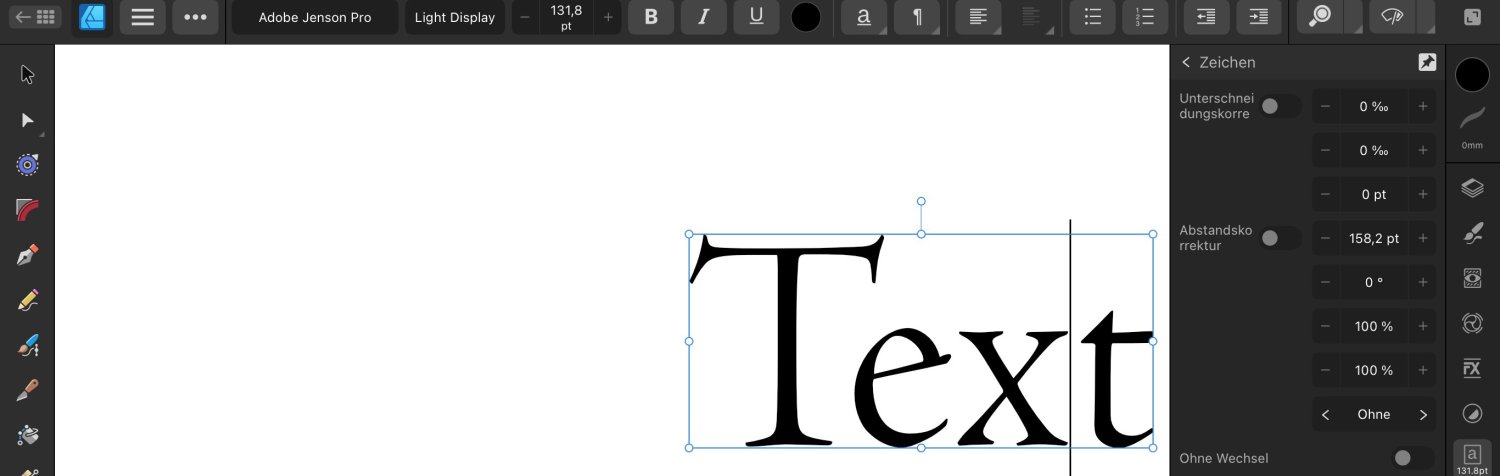Select the Move tool arrow

point(27,74)
